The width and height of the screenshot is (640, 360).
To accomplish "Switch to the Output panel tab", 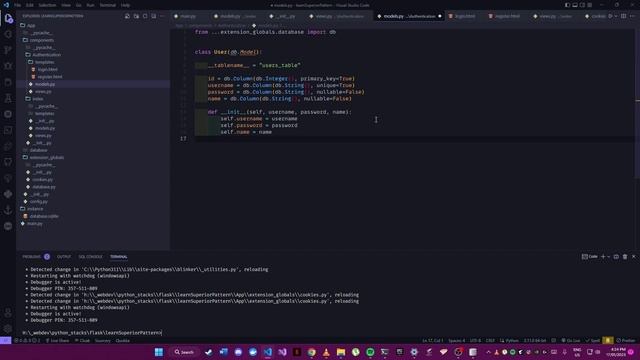I will pyautogui.click(x=64, y=257).
